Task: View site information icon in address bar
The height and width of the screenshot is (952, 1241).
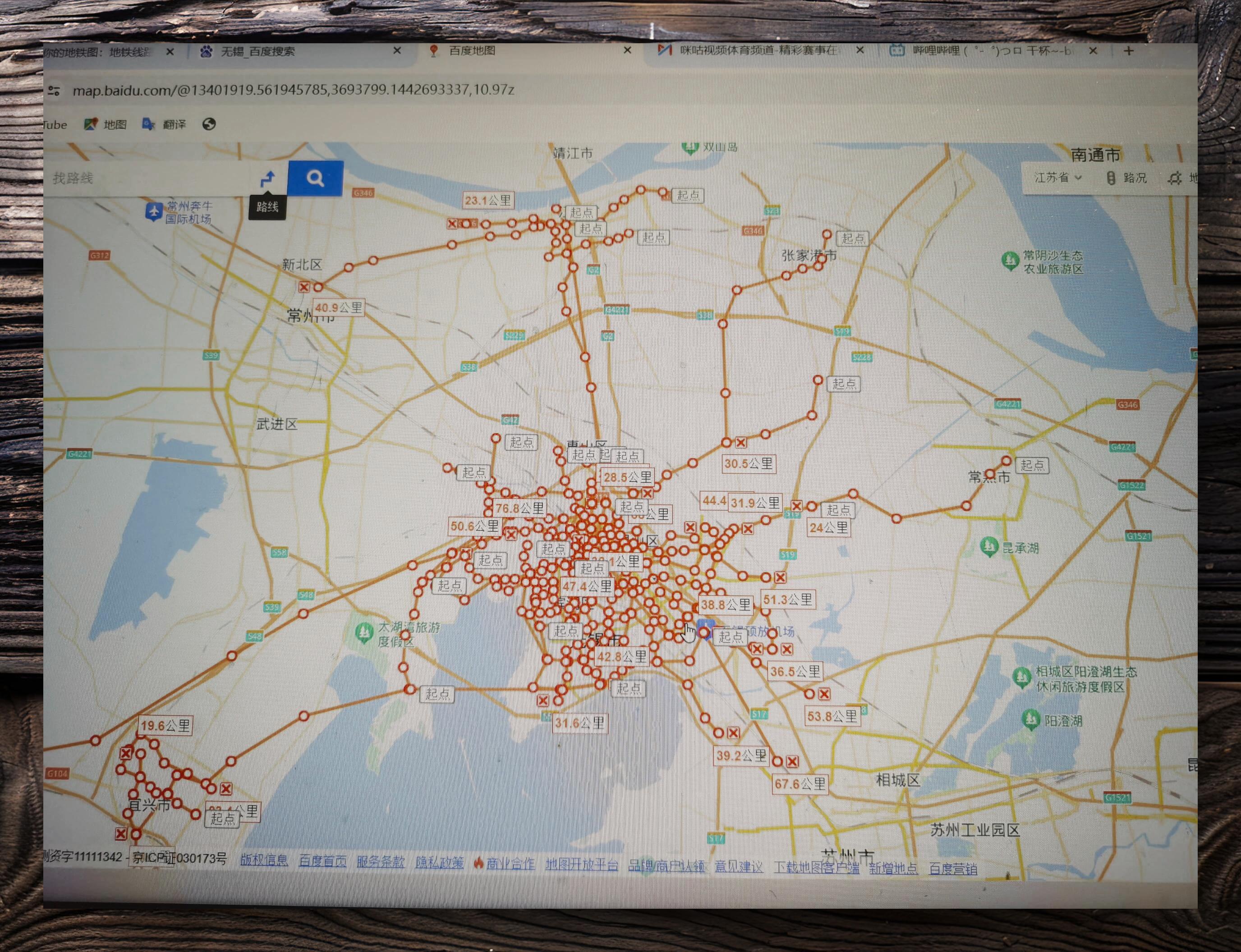Action: (55, 91)
